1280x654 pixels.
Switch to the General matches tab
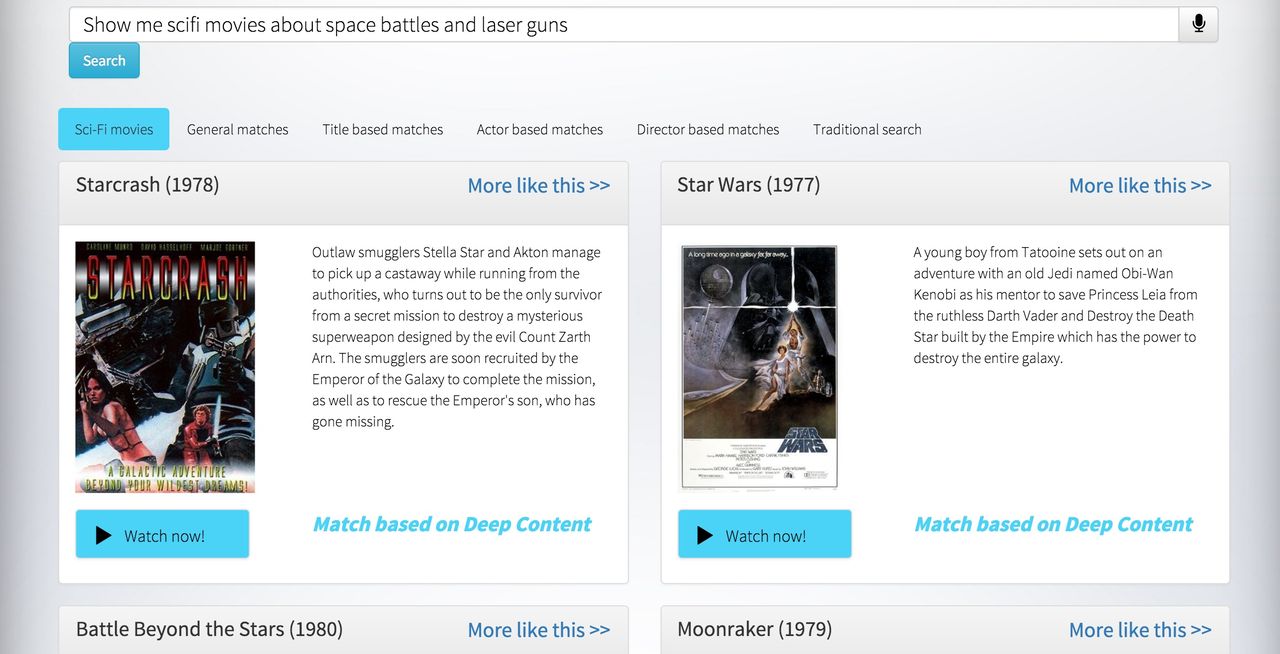click(237, 129)
